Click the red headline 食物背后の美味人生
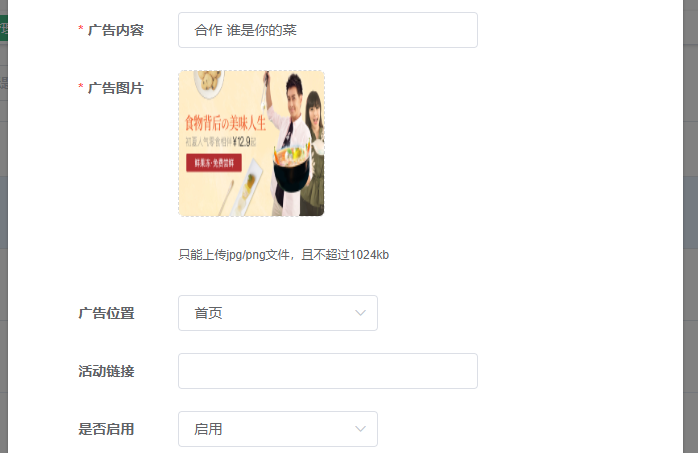The height and width of the screenshot is (453, 698). (x=225, y=123)
